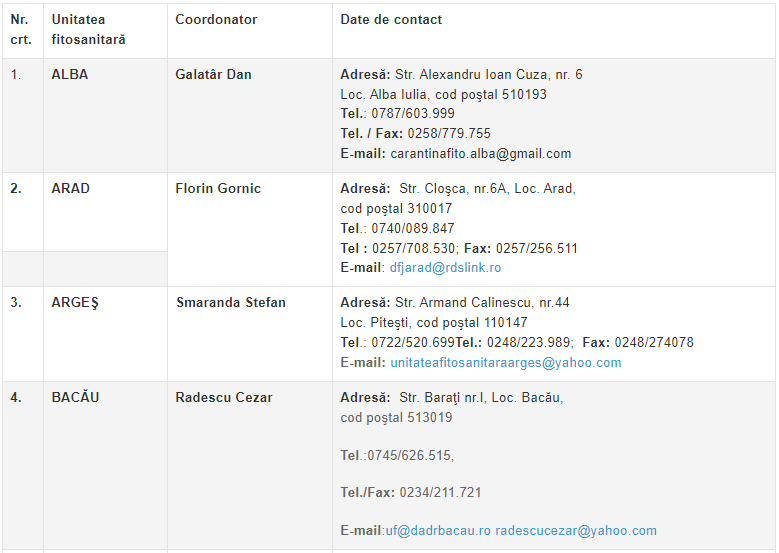
Task: Click the ALBA unit cell
Action: tap(105, 116)
